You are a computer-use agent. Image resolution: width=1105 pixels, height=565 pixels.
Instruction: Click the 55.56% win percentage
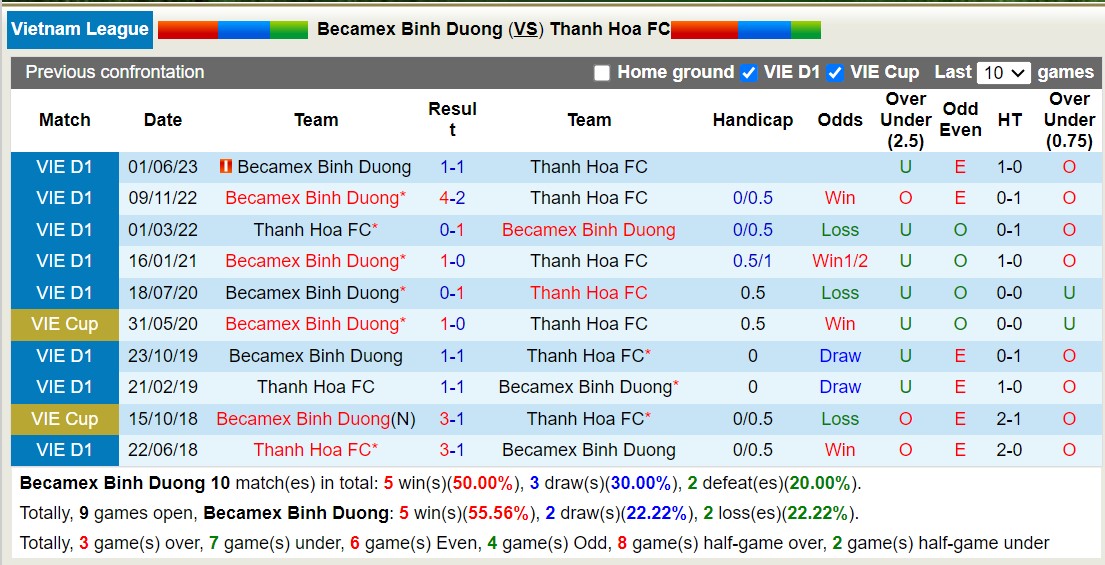point(500,514)
